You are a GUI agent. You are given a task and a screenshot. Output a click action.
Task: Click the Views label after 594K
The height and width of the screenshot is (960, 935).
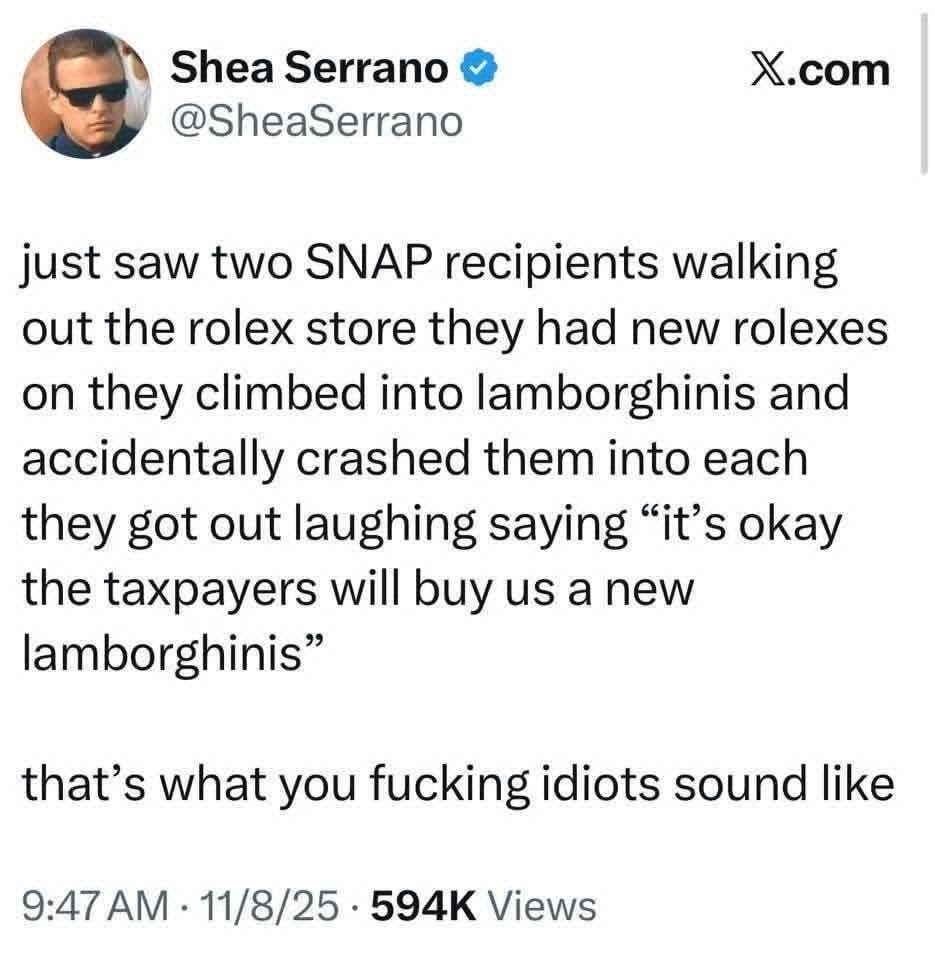coord(546,906)
